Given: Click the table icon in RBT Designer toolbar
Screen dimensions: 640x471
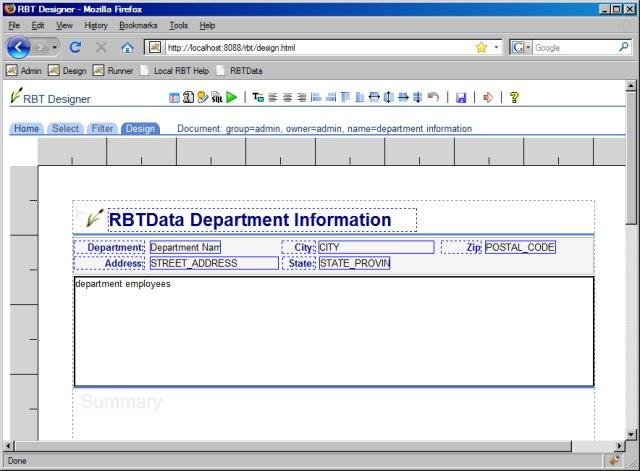Looking at the screenshot, I should [174, 98].
